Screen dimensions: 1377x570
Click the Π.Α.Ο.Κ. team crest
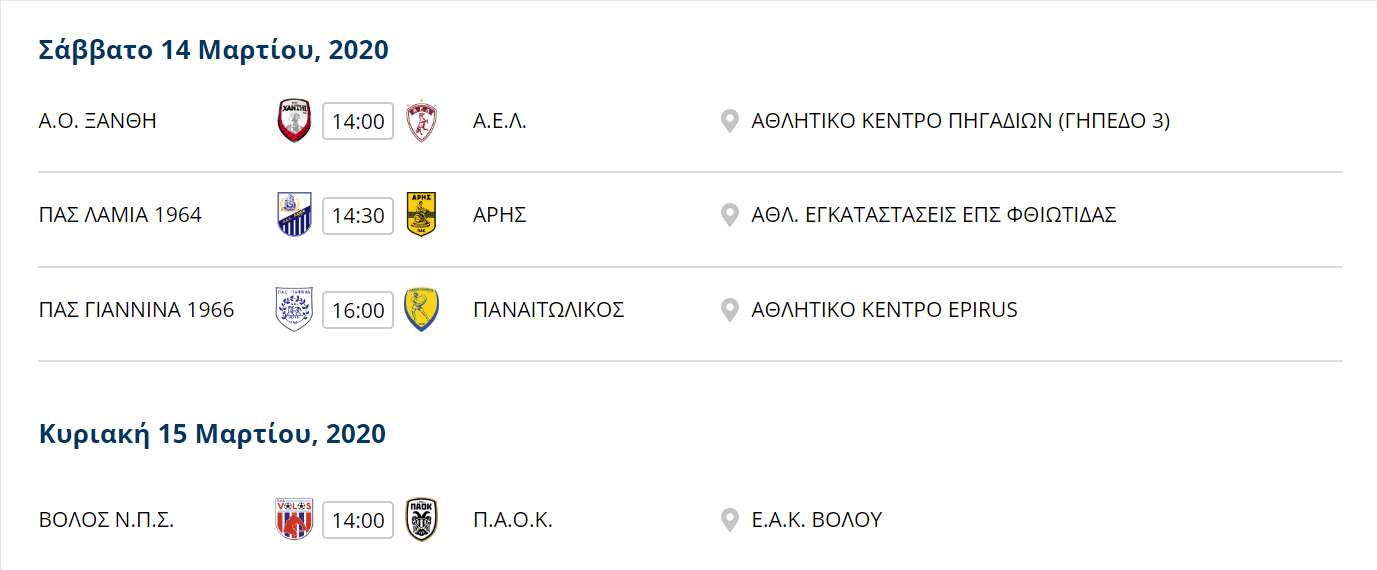(422, 520)
